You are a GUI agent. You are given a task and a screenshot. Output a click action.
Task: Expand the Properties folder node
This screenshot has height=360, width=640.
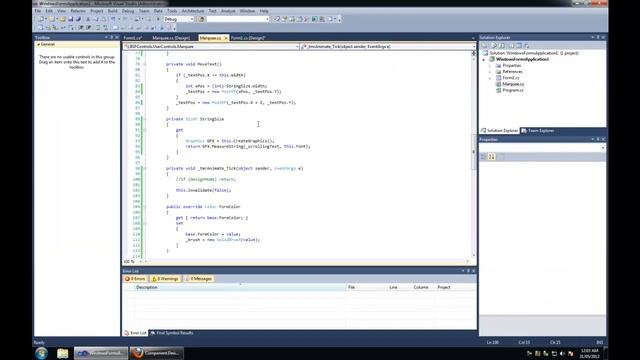(490, 66)
